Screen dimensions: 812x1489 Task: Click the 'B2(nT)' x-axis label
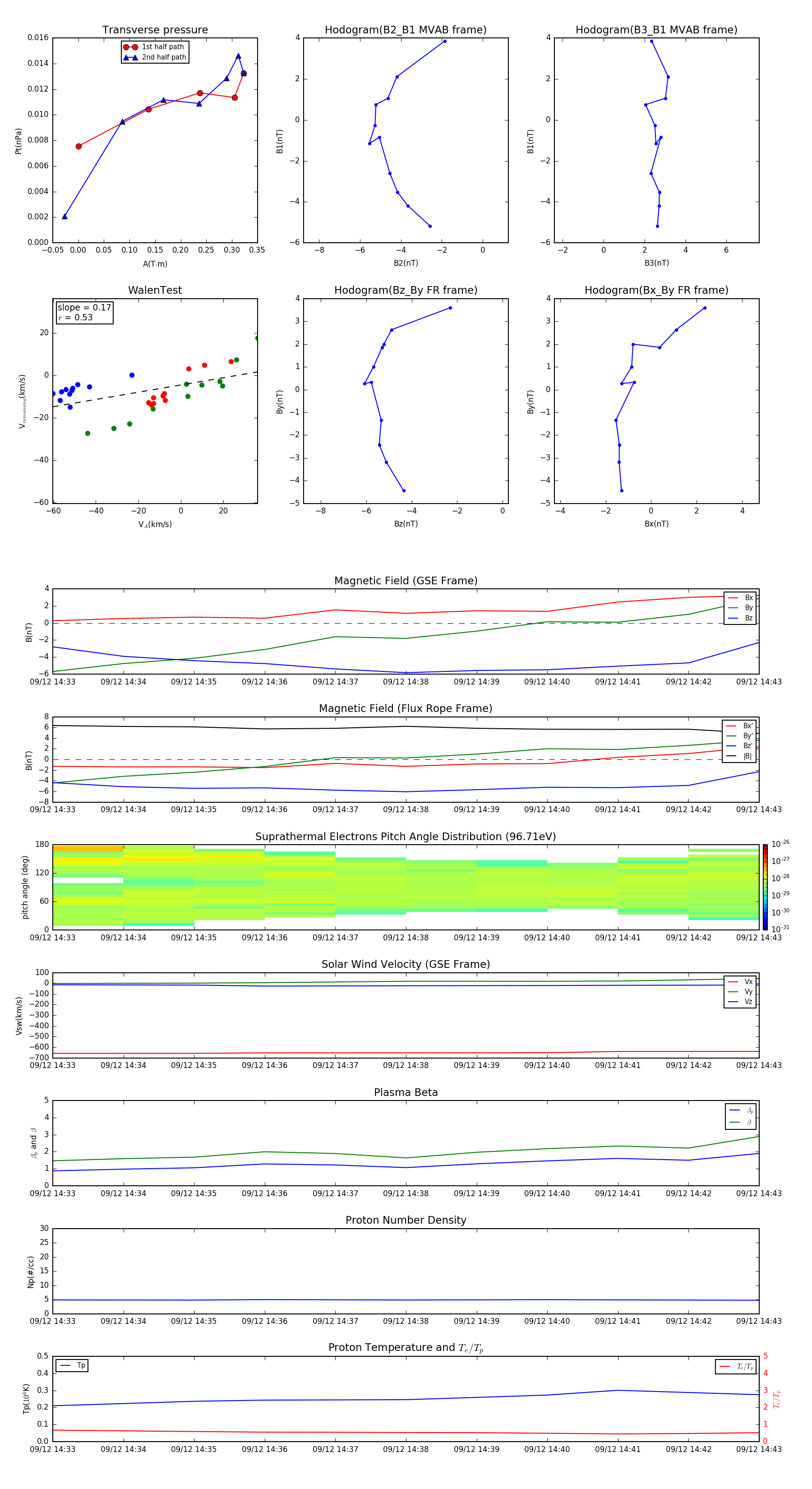[x=406, y=263]
